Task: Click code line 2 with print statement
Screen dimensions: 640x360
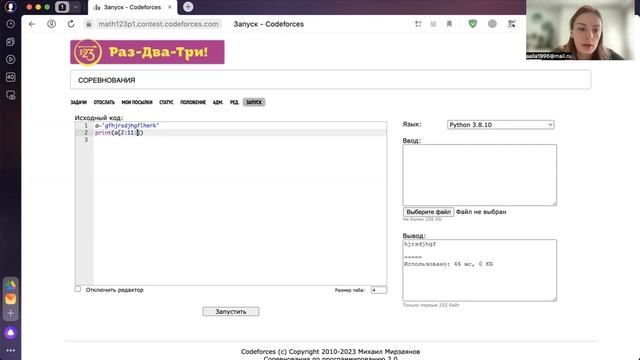Action: click(241, 133)
